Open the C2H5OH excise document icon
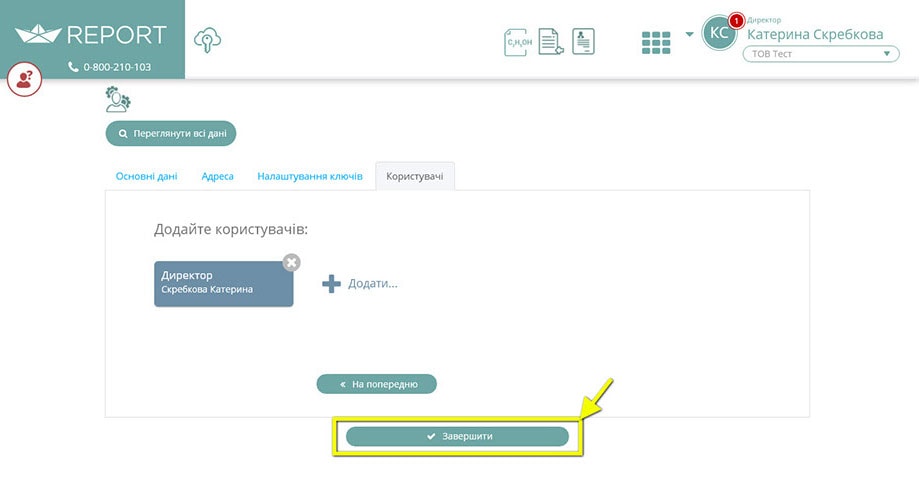The width and height of the screenshot is (920, 501). pyautogui.click(x=518, y=42)
